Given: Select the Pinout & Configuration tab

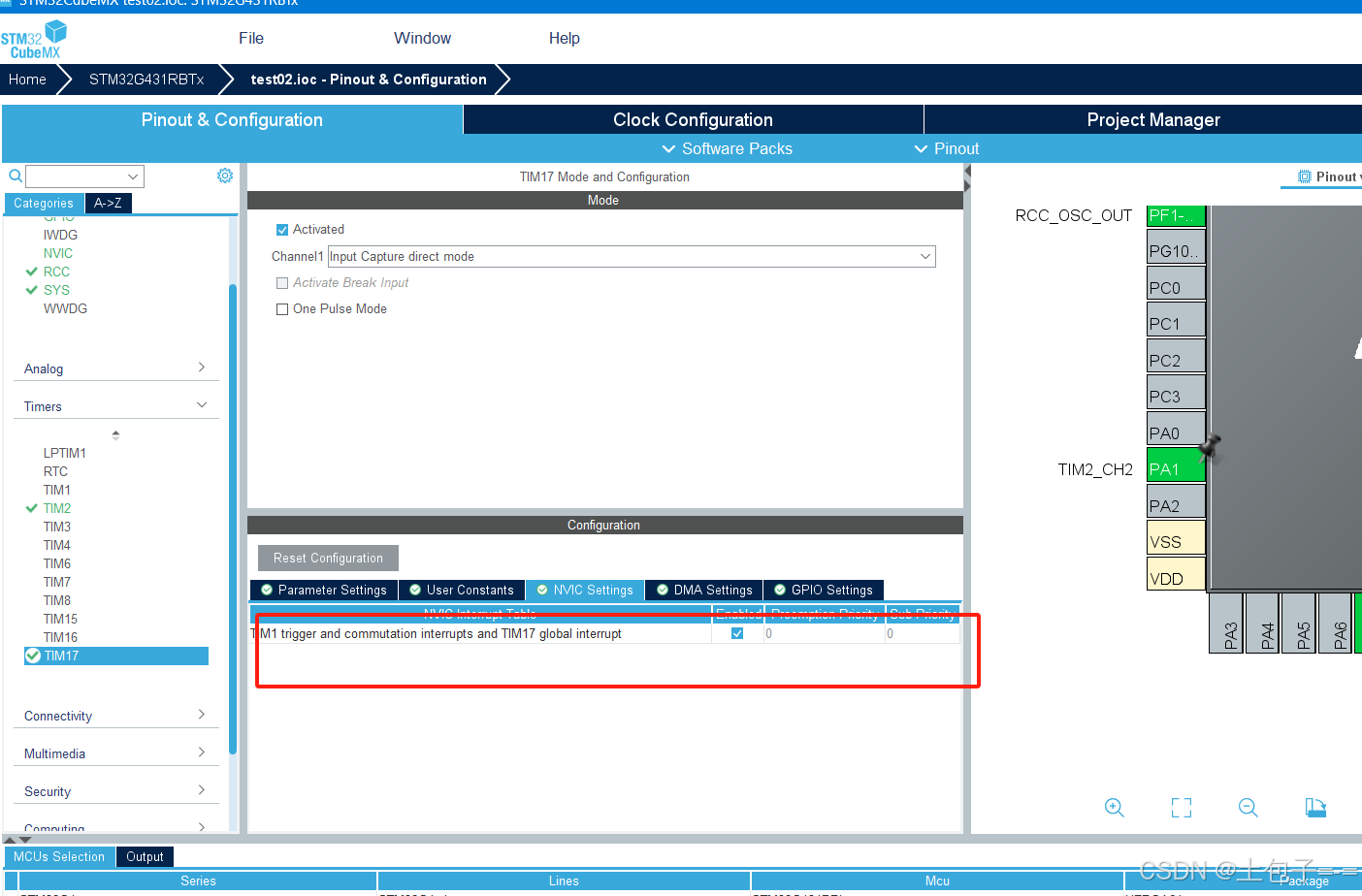Looking at the screenshot, I should click(232, 119).
